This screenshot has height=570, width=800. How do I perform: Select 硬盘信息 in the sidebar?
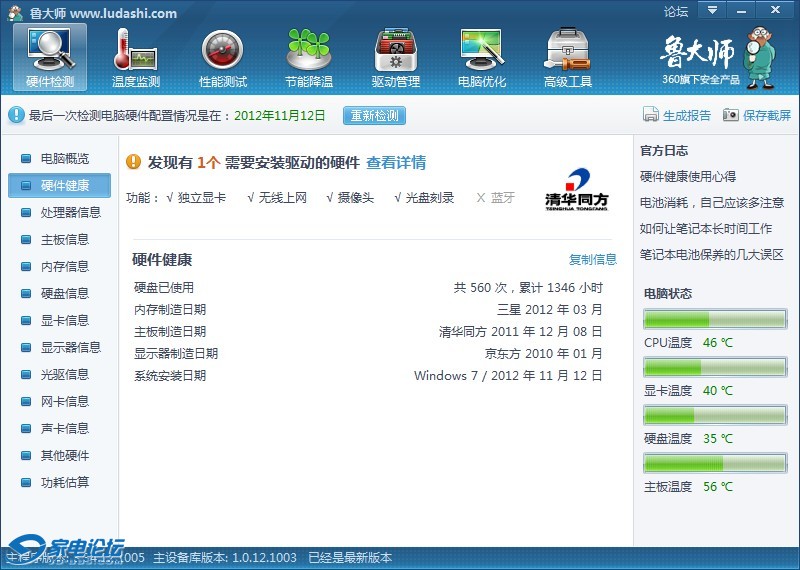[64, 293]
